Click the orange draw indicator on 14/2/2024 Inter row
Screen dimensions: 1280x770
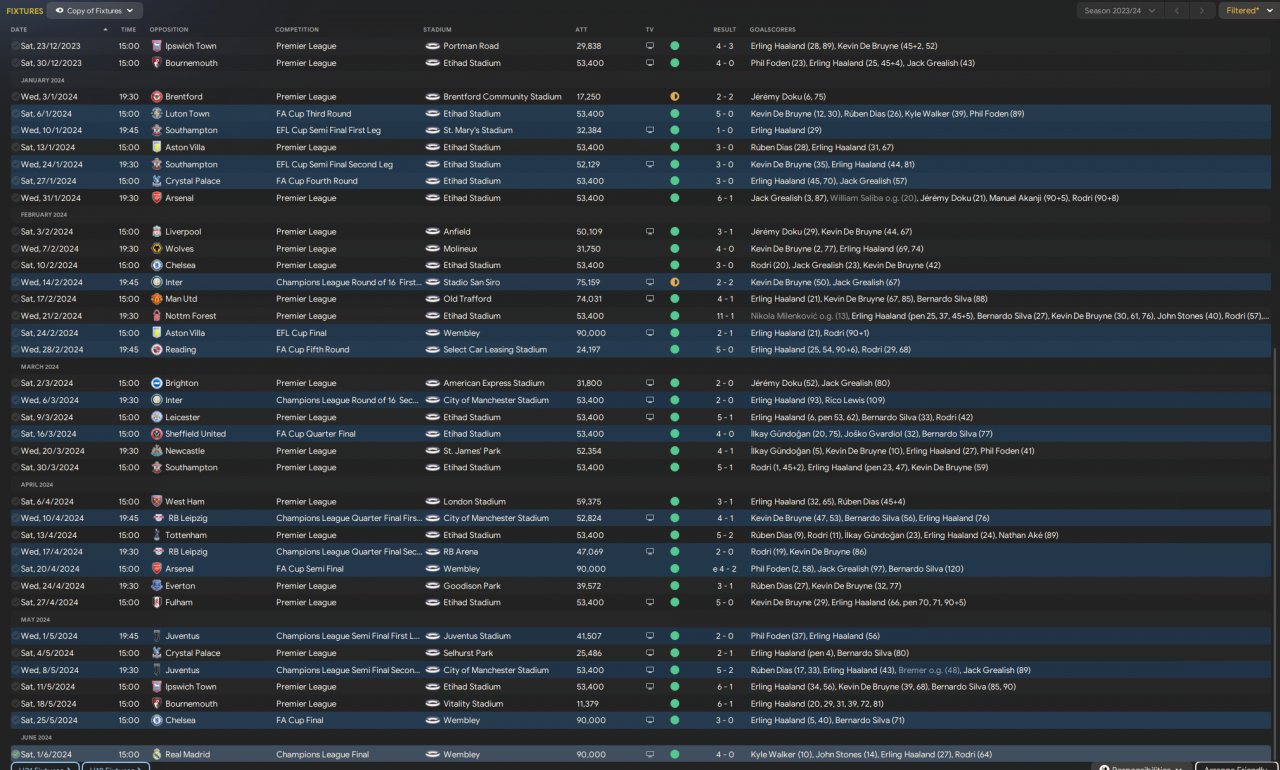point(675,282)
